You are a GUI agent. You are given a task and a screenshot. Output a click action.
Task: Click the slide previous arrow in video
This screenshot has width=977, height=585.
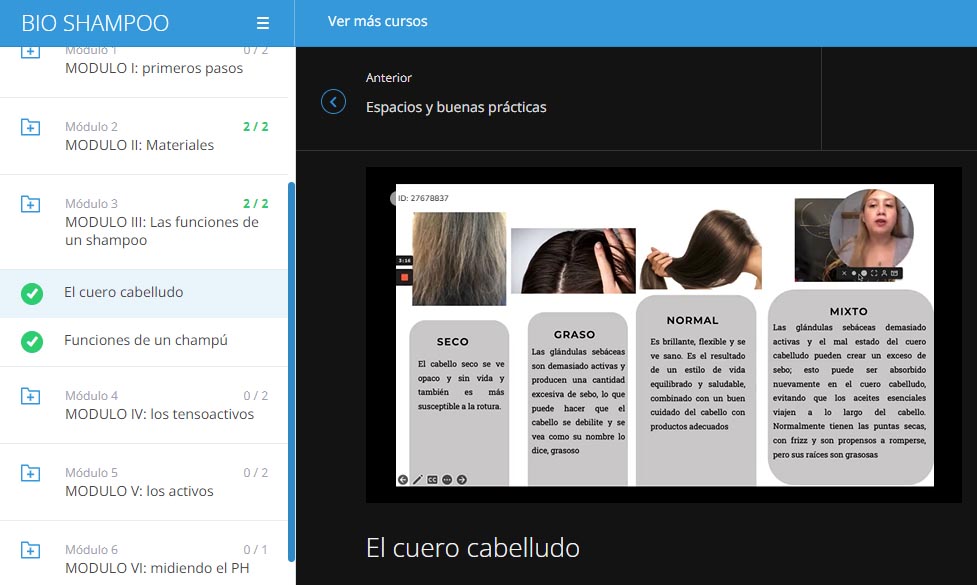pos(403,480)
